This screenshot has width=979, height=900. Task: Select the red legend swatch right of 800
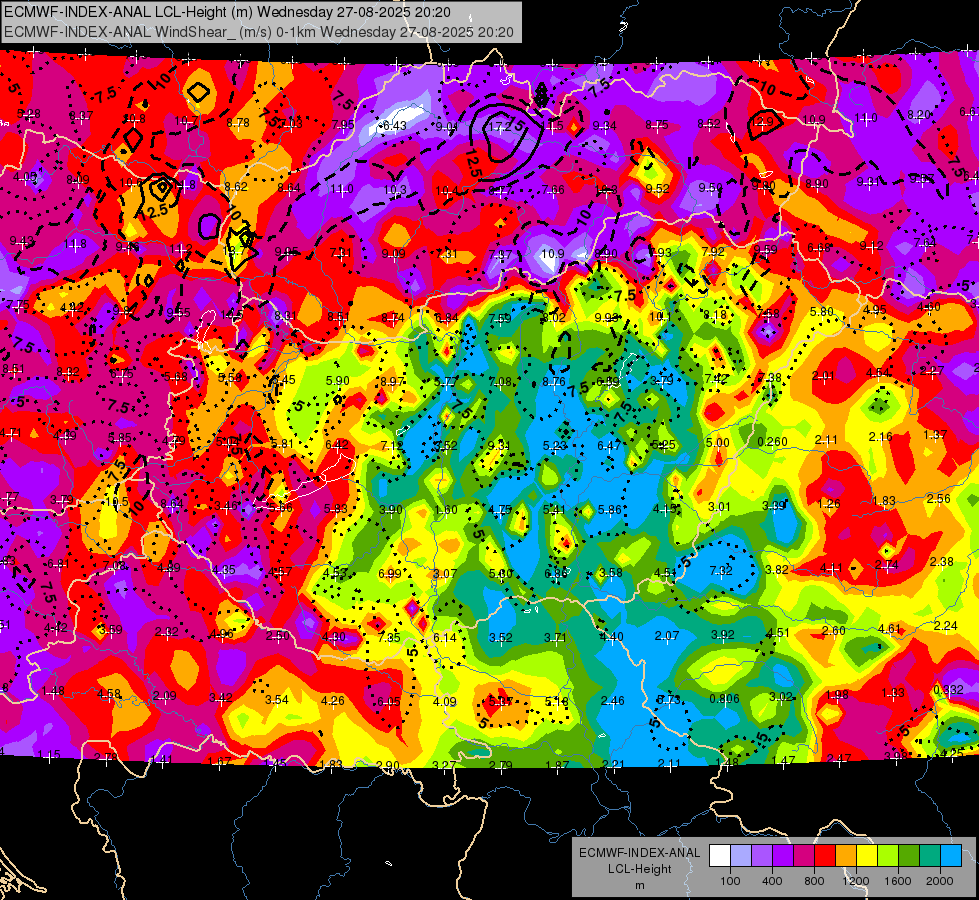point(825,856)
